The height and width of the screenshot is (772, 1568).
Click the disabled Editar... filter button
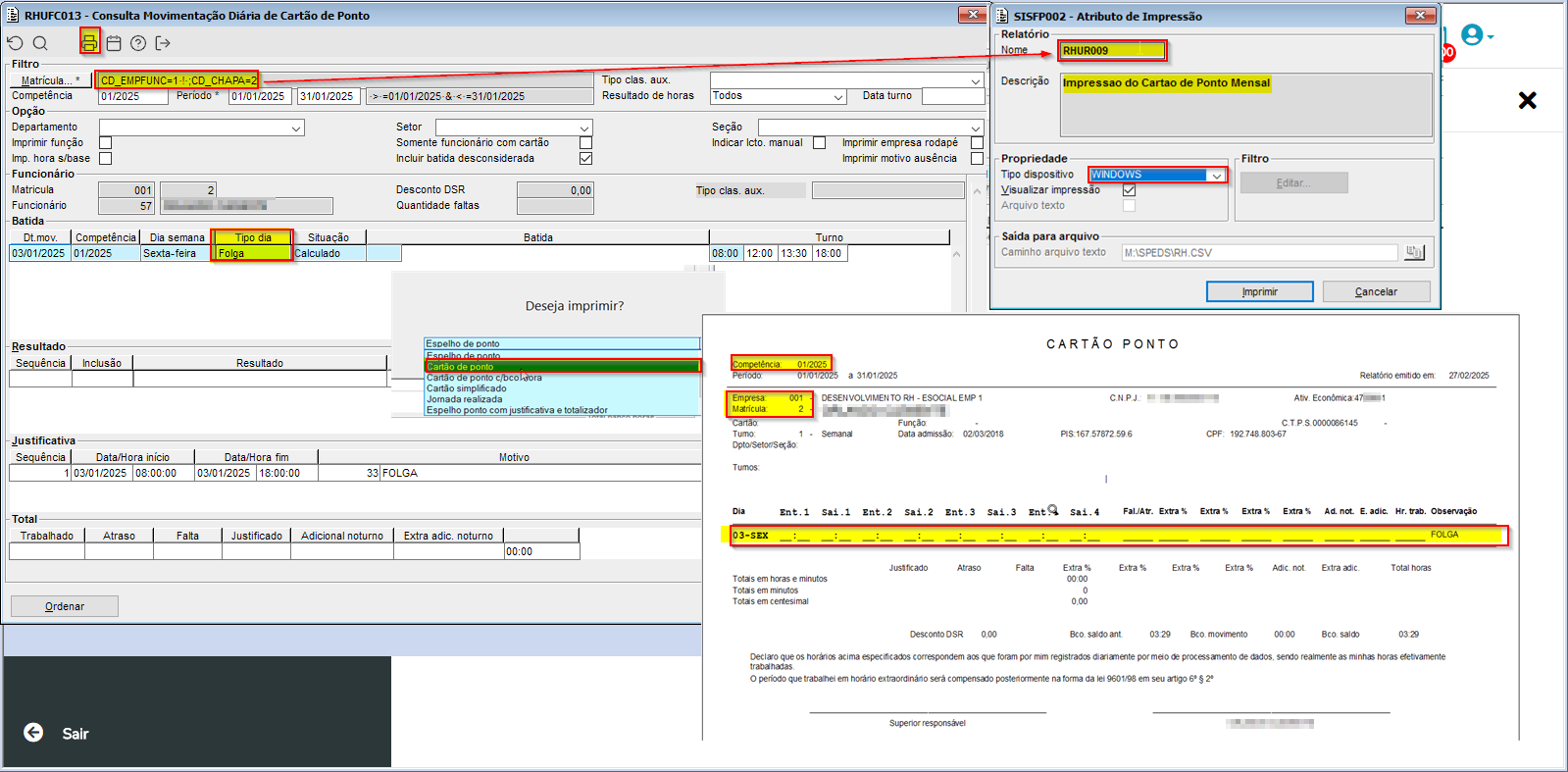click(1293, 182)
